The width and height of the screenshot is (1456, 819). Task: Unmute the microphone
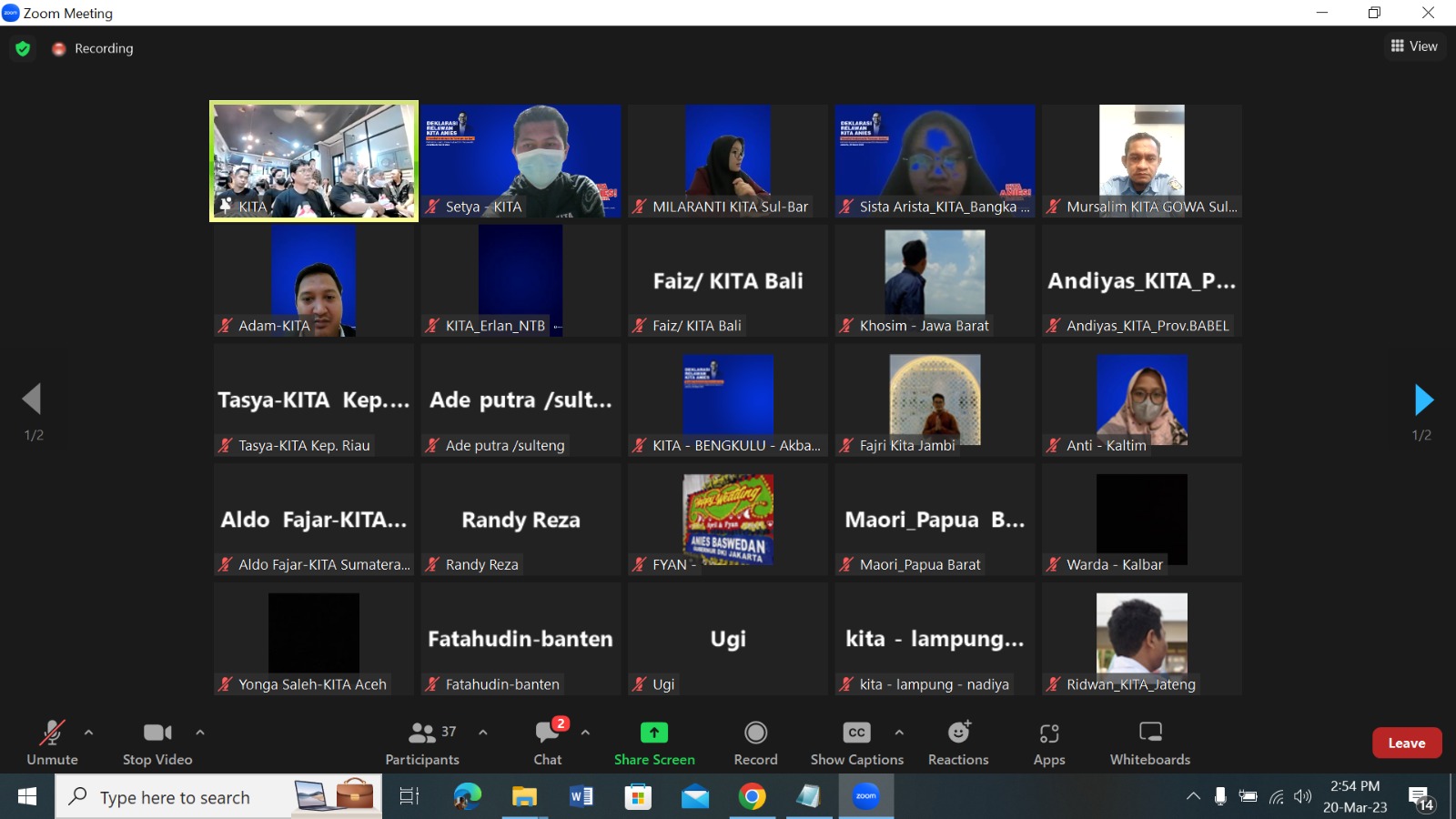pyautogui.click(x=52, y=733)
